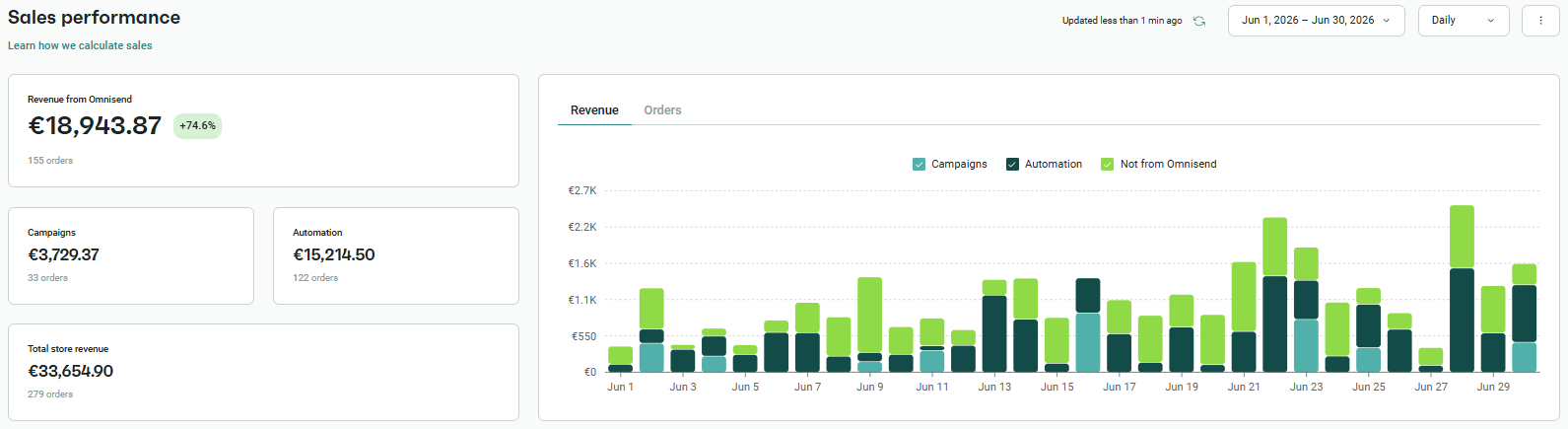Click the 279 orders text
This screenshot has height=429, width=1568.
(50, 394)
